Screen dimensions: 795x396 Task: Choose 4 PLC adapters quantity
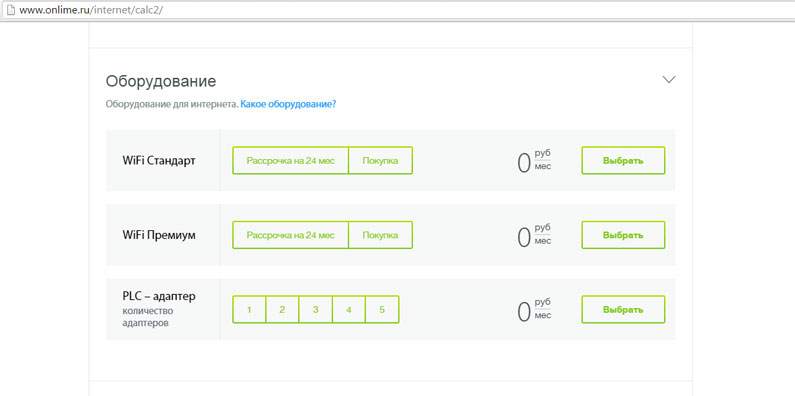click(349, 310)
